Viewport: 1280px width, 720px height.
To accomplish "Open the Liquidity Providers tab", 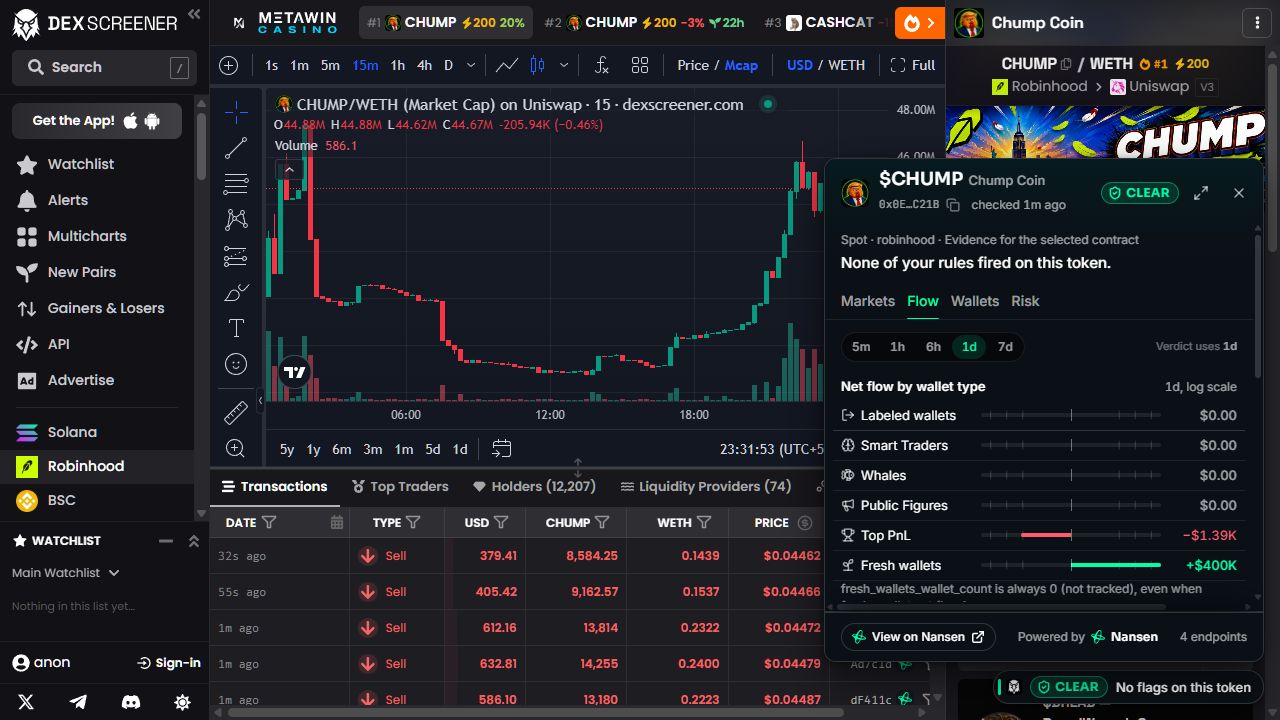I will pyautogui.click(x=705, y=486).
